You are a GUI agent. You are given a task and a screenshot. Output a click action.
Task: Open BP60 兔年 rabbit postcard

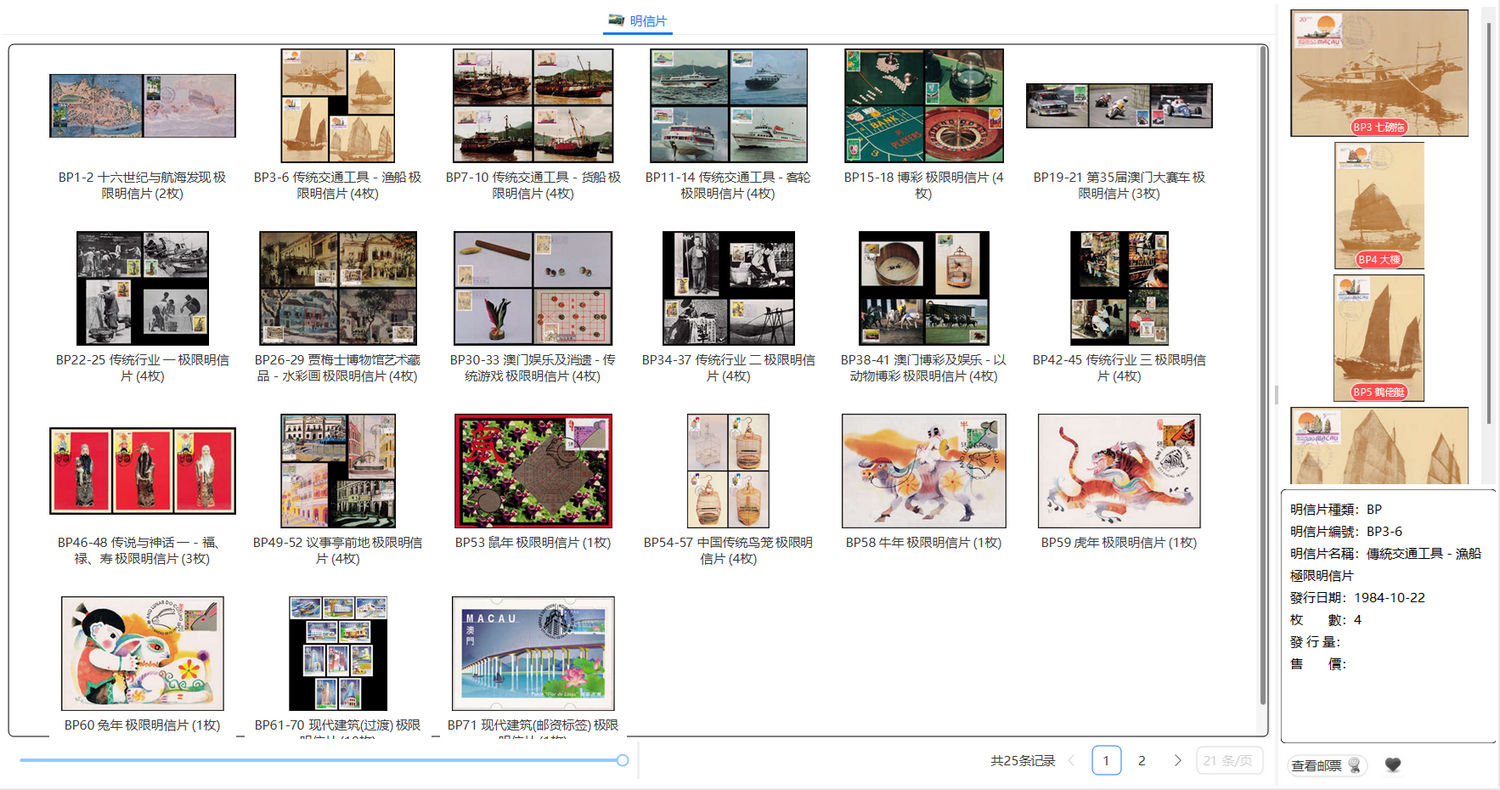142,654
